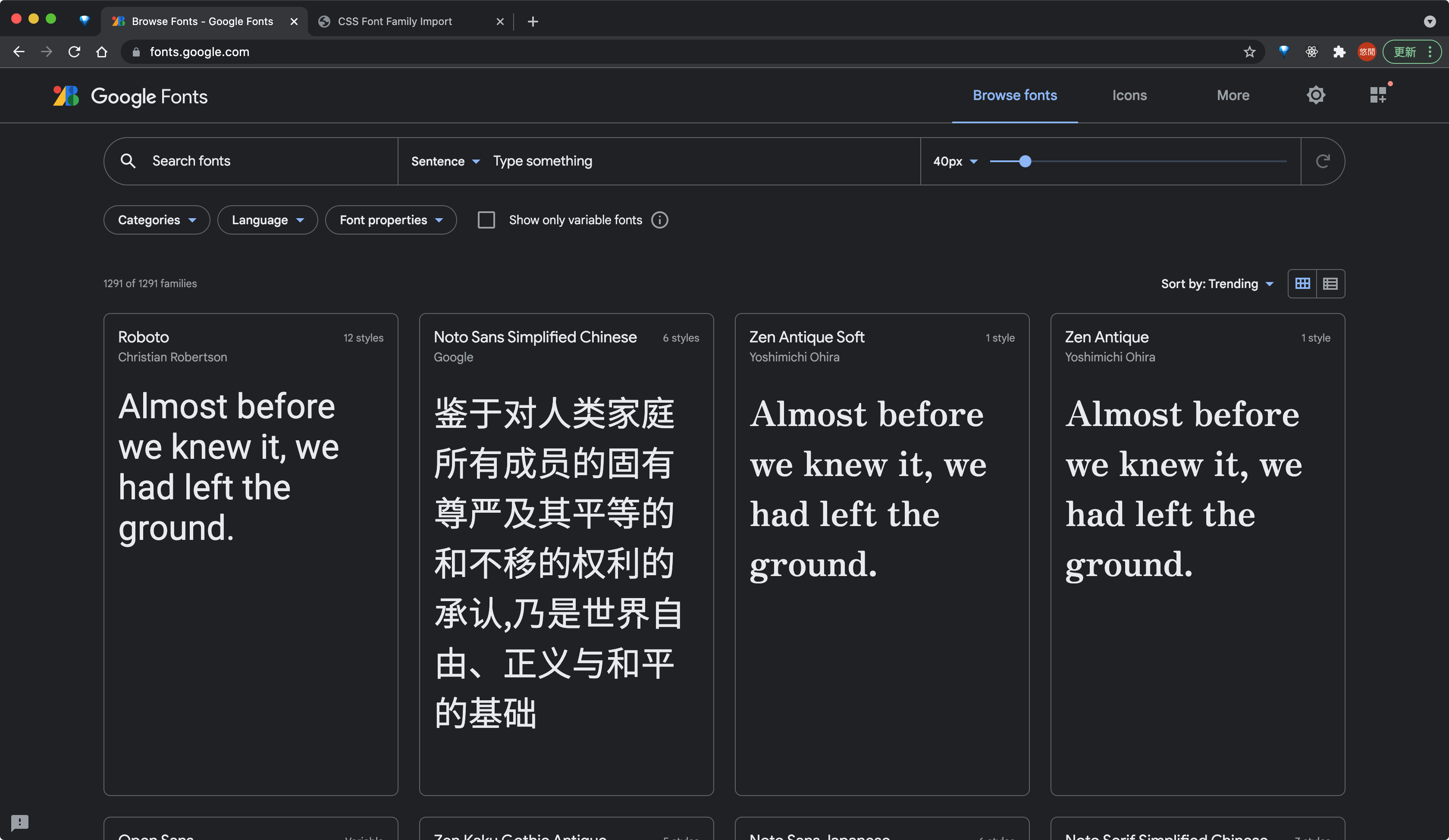Click the feedback icon at the bottom left
This screenshot has height=840, width=1449.
coord(19,822)
